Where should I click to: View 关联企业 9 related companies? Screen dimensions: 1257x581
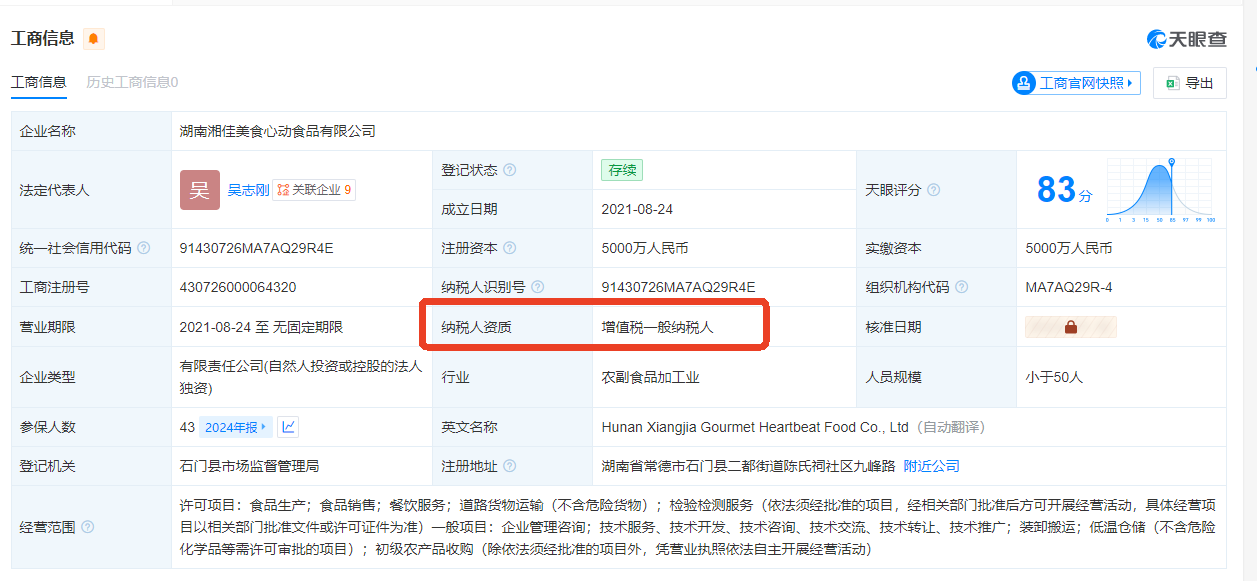point(314,189)
